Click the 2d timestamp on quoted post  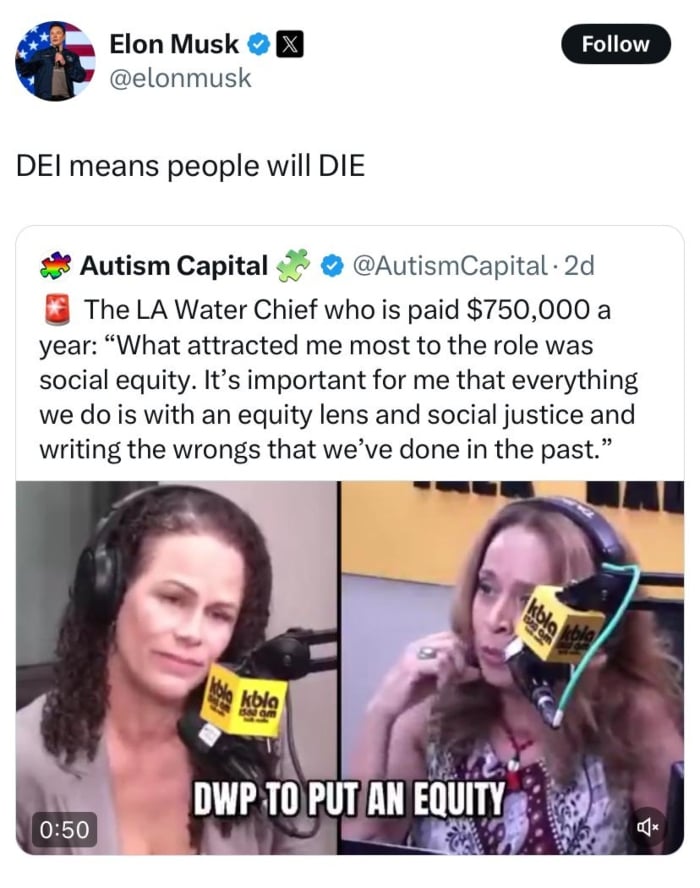(579, 266)
